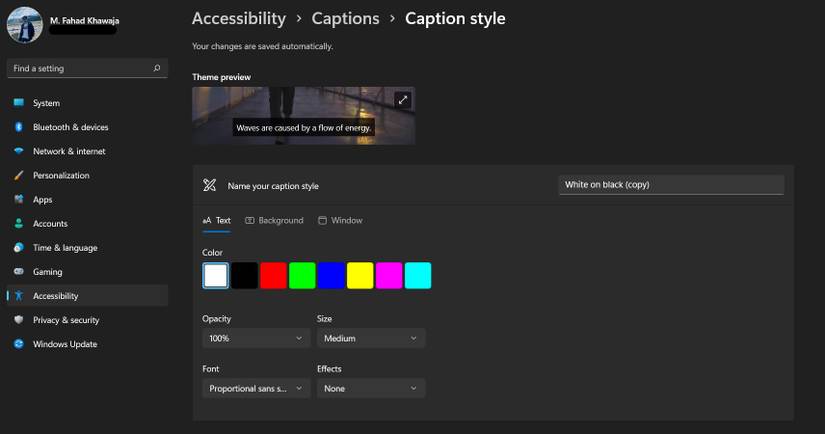Viewport: 825px width, 434px height.
Task: Open the Font dropdown Proportional sans
Action: click(x=256, y=388)
